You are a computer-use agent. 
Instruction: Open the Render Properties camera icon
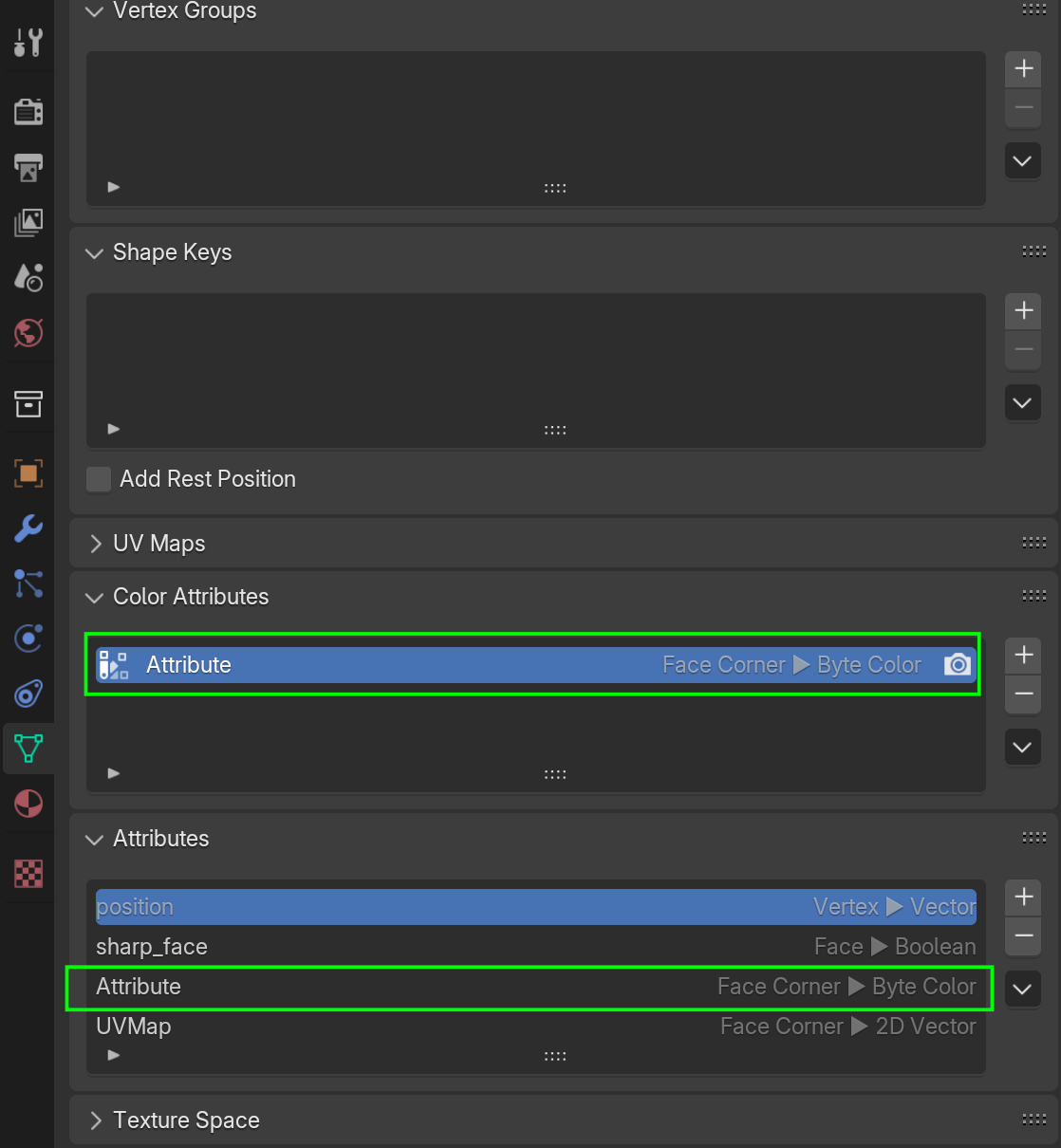[x=28, y=111]
